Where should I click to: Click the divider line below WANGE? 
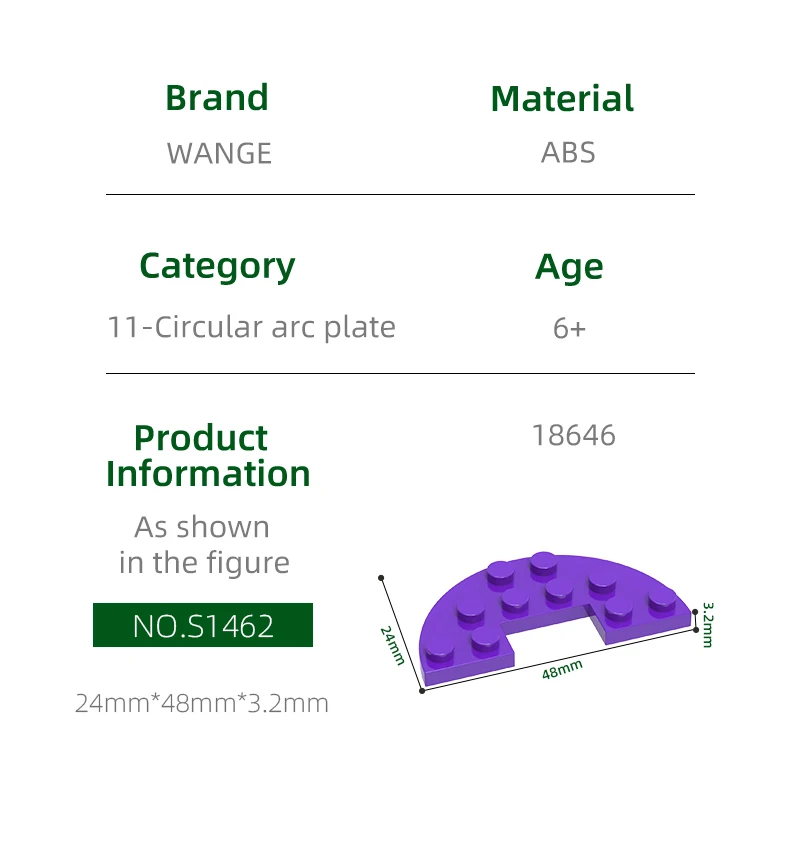click(400, 194)
